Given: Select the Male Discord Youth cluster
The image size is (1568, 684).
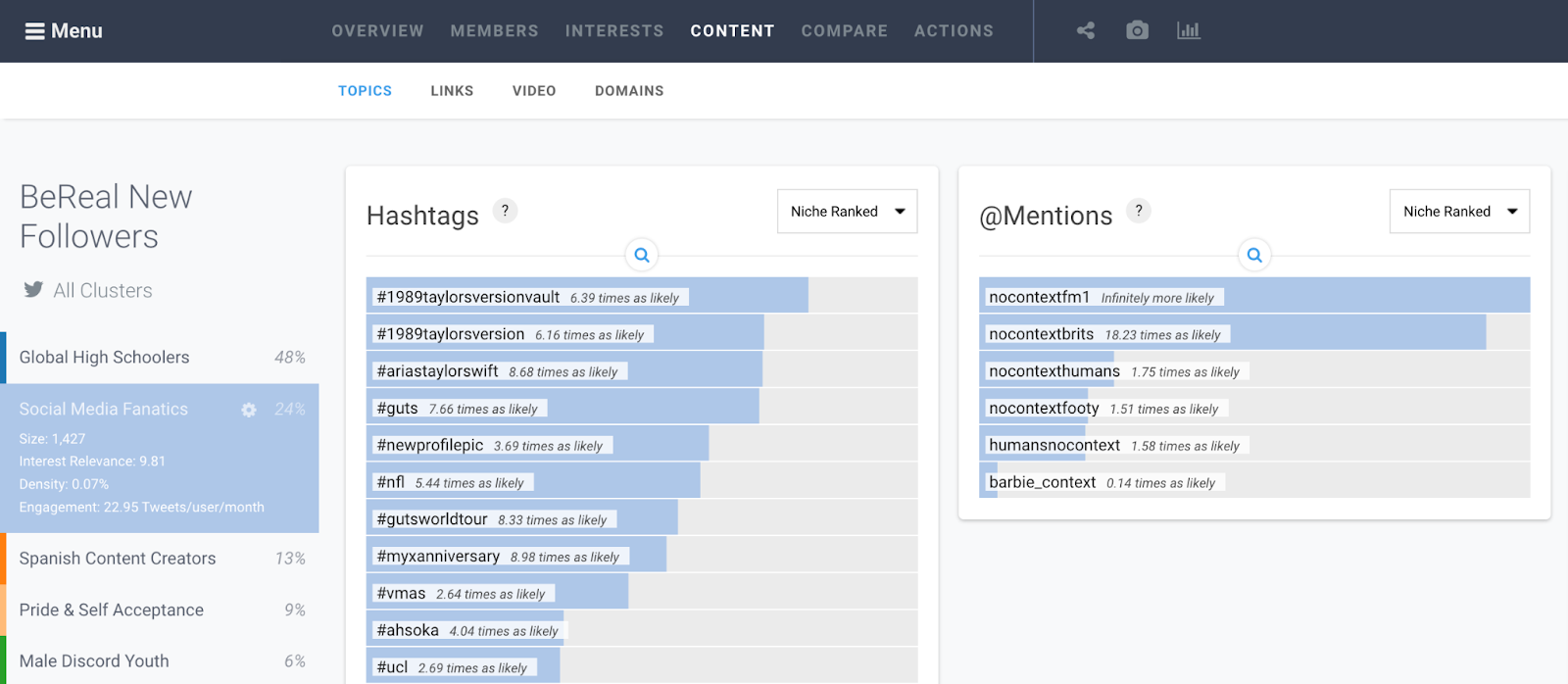Looking at the screenshot, I should tap(160, 660).
